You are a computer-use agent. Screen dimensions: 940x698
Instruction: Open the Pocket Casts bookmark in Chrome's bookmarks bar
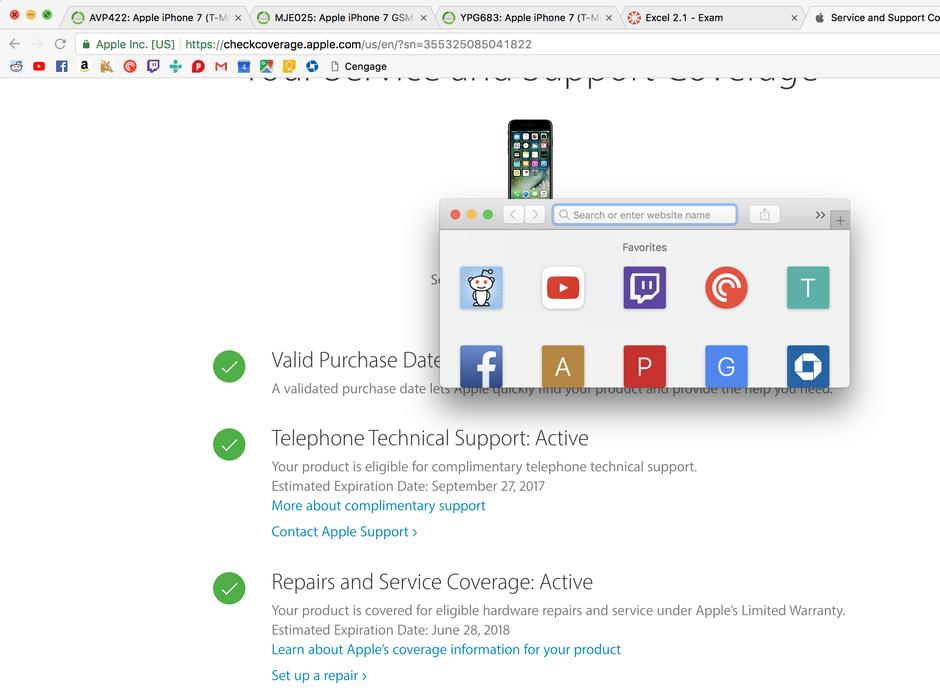pos(130,66)
